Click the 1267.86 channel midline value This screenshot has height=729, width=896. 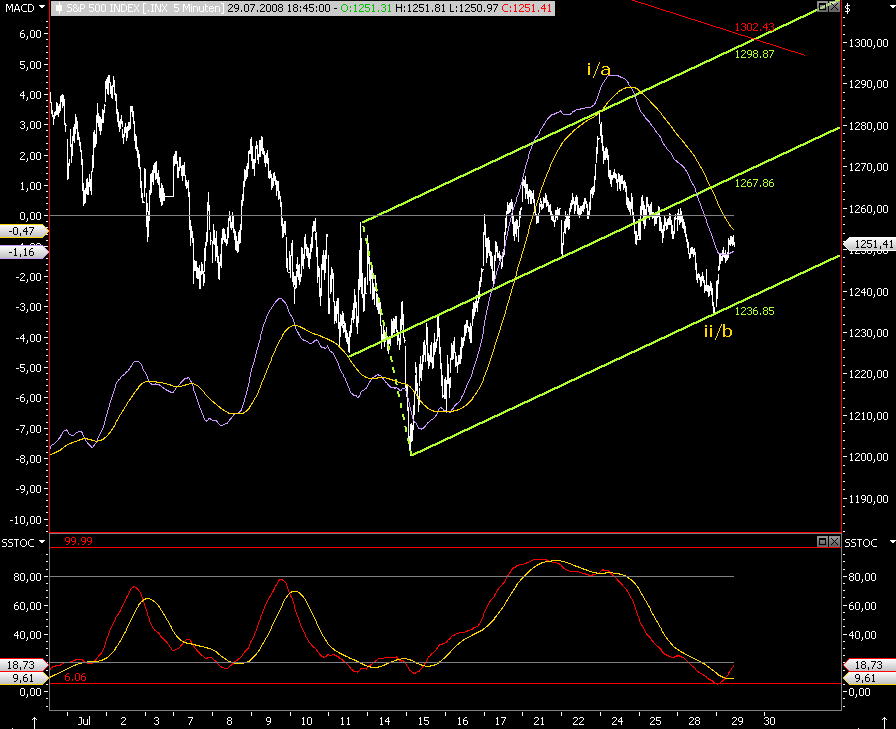(x=754, y=183)
